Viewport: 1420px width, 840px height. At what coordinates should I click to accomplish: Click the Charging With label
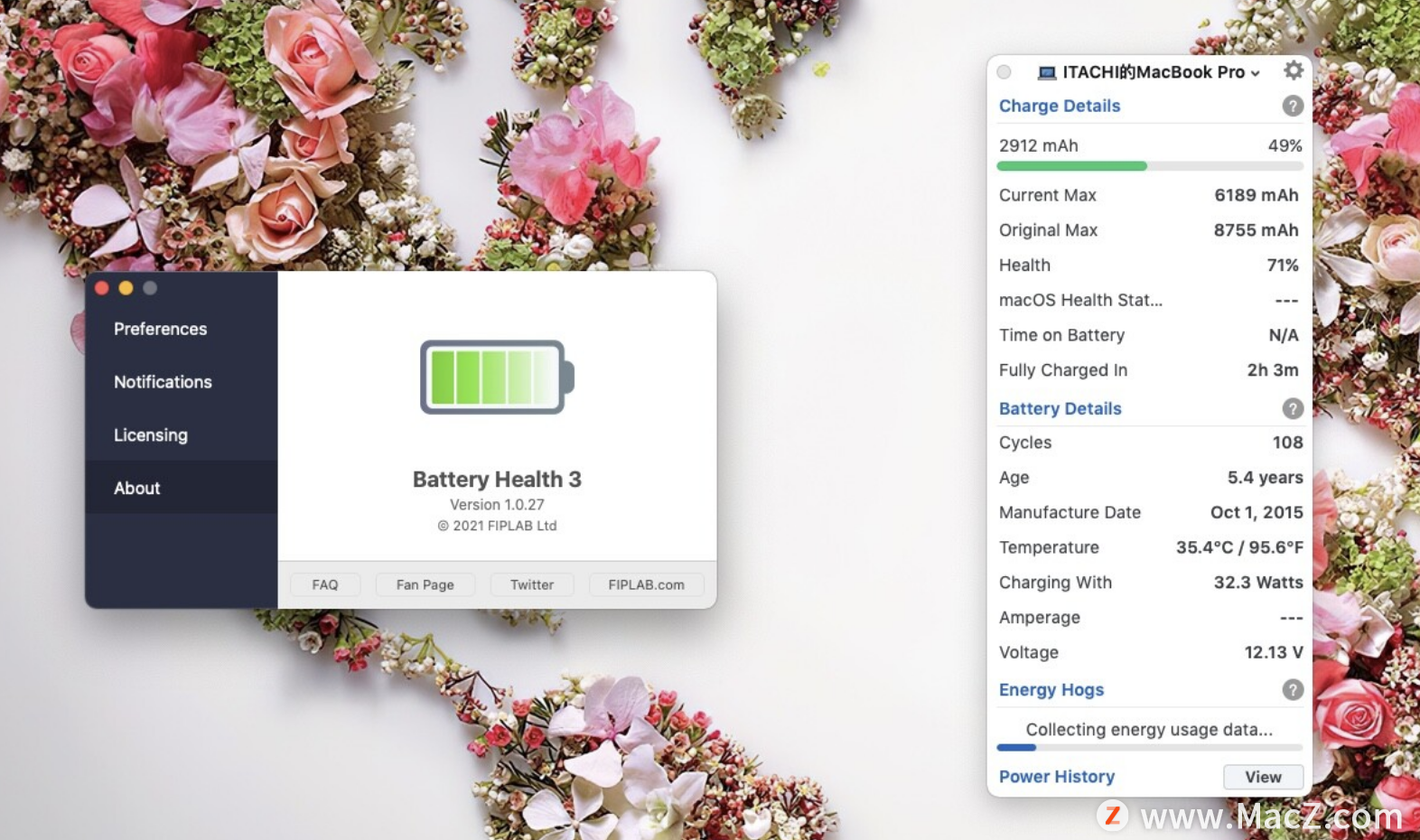[x=1055, y=583]
